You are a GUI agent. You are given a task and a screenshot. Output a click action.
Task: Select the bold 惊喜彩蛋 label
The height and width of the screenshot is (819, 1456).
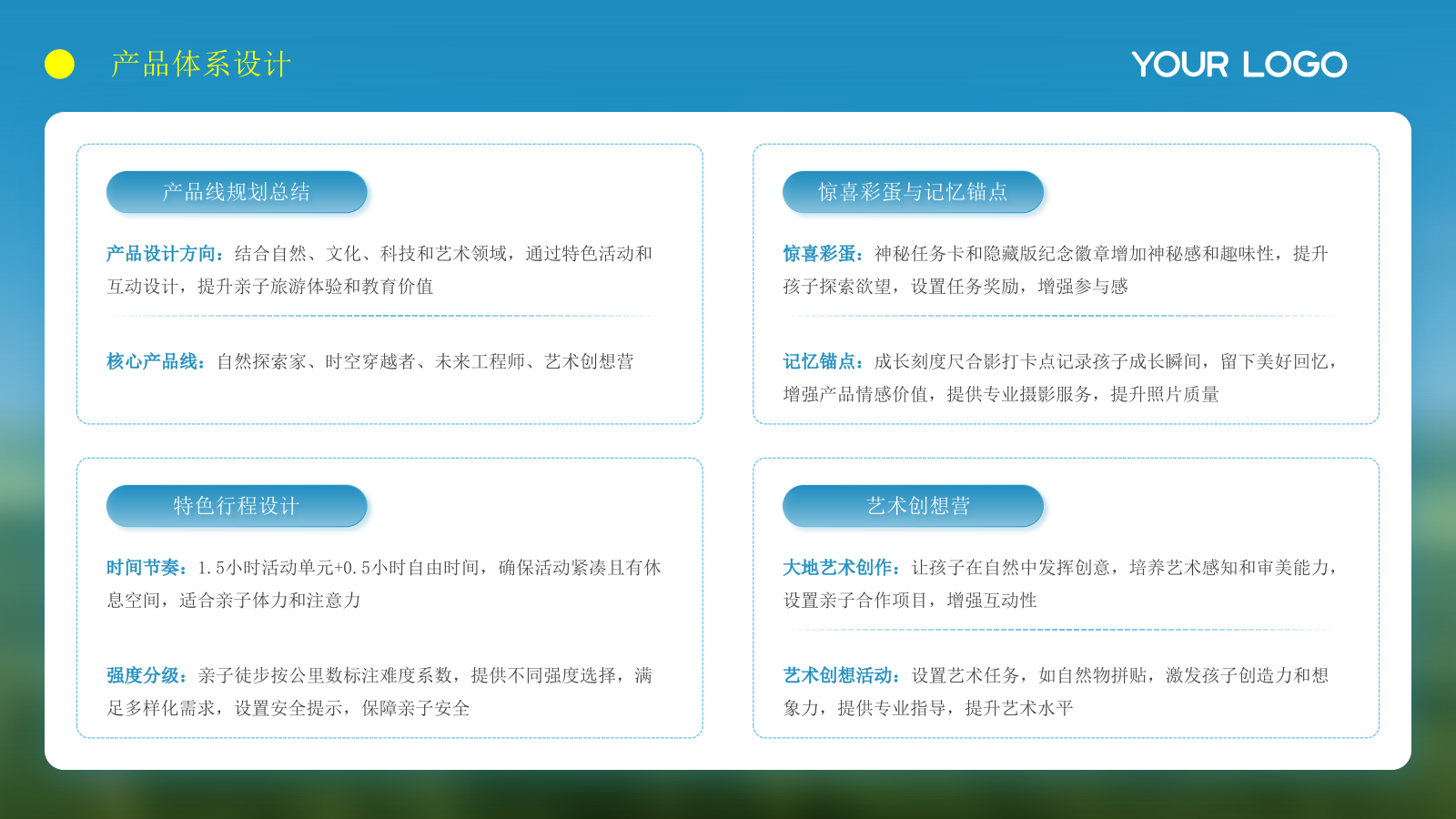click(x=822, y=254)
